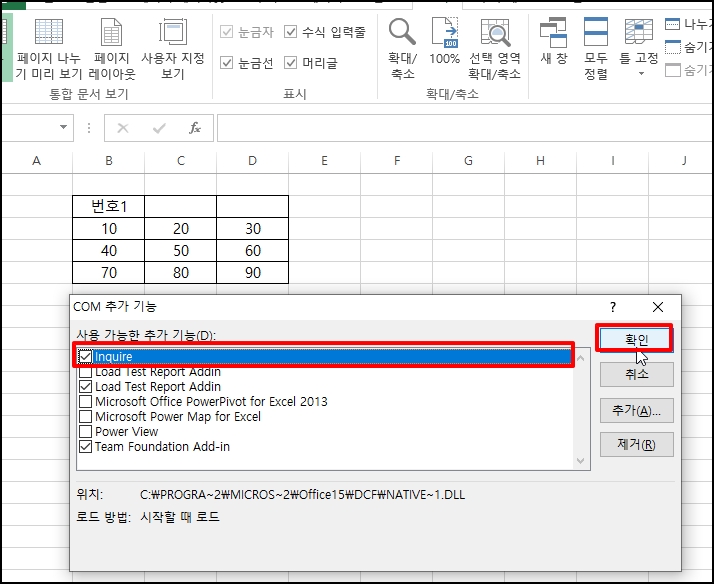The image size is (714, 584).
Task: Uncheck the checked Load Test Report Addin
Action: [x=86, y=387]
